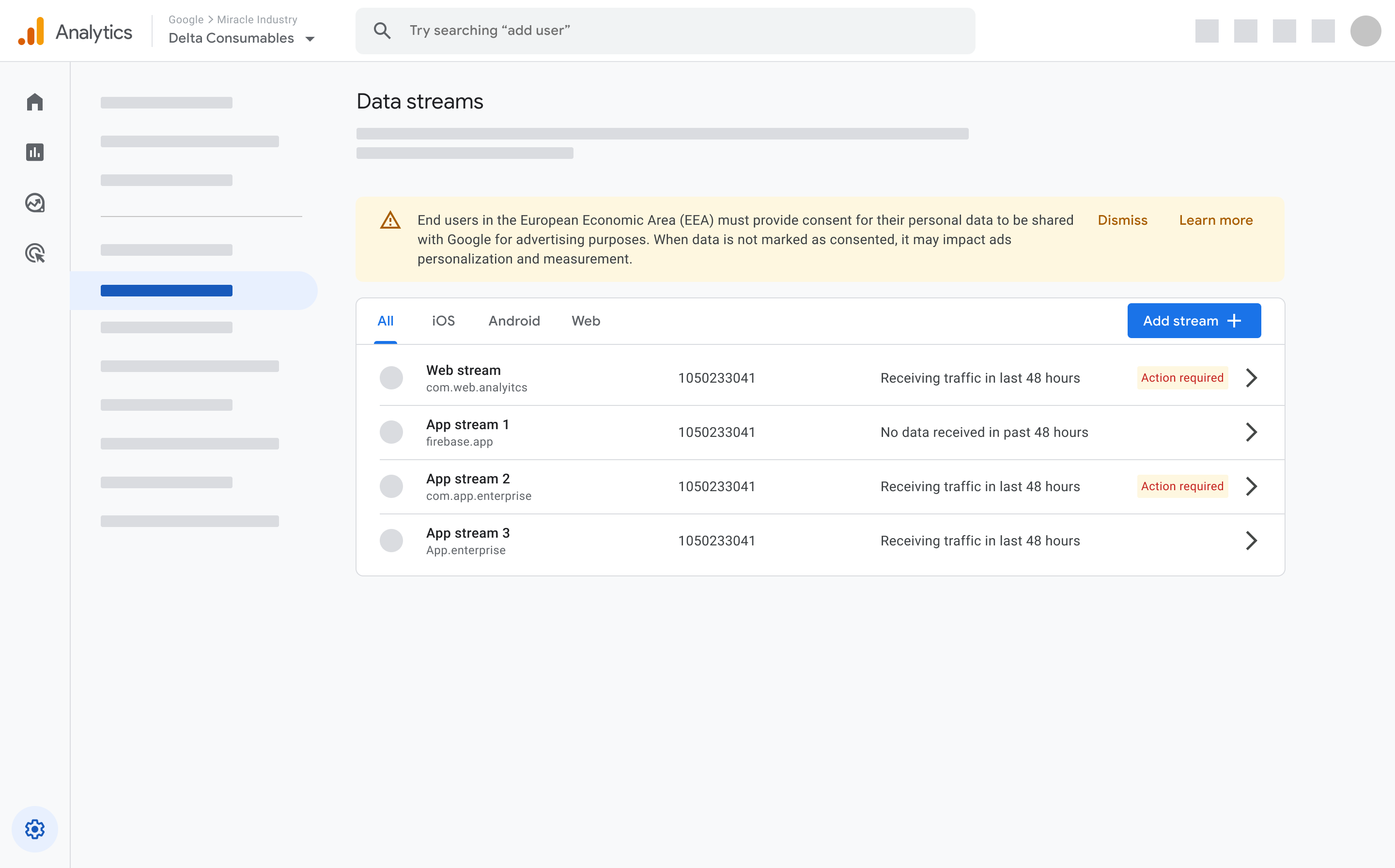Image resolution: width=1395 pixels, height=868 pixels.
Task: Open the Reports icon in sidebar
Action: (x=36, y=152)
